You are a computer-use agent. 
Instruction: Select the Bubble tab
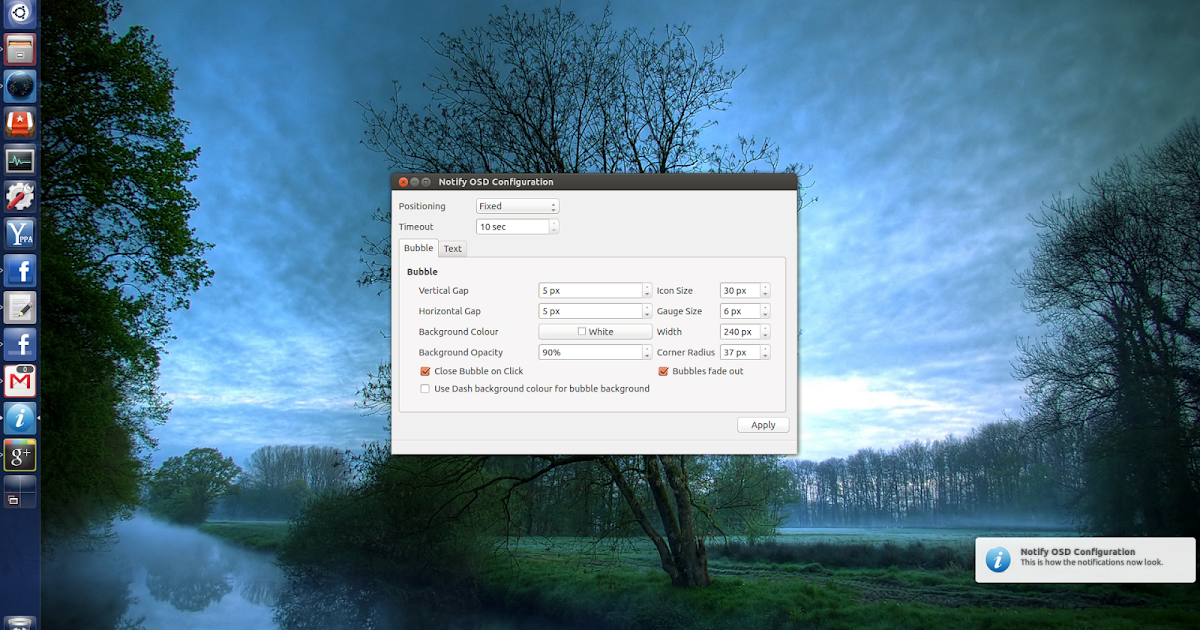pos(418,248)
